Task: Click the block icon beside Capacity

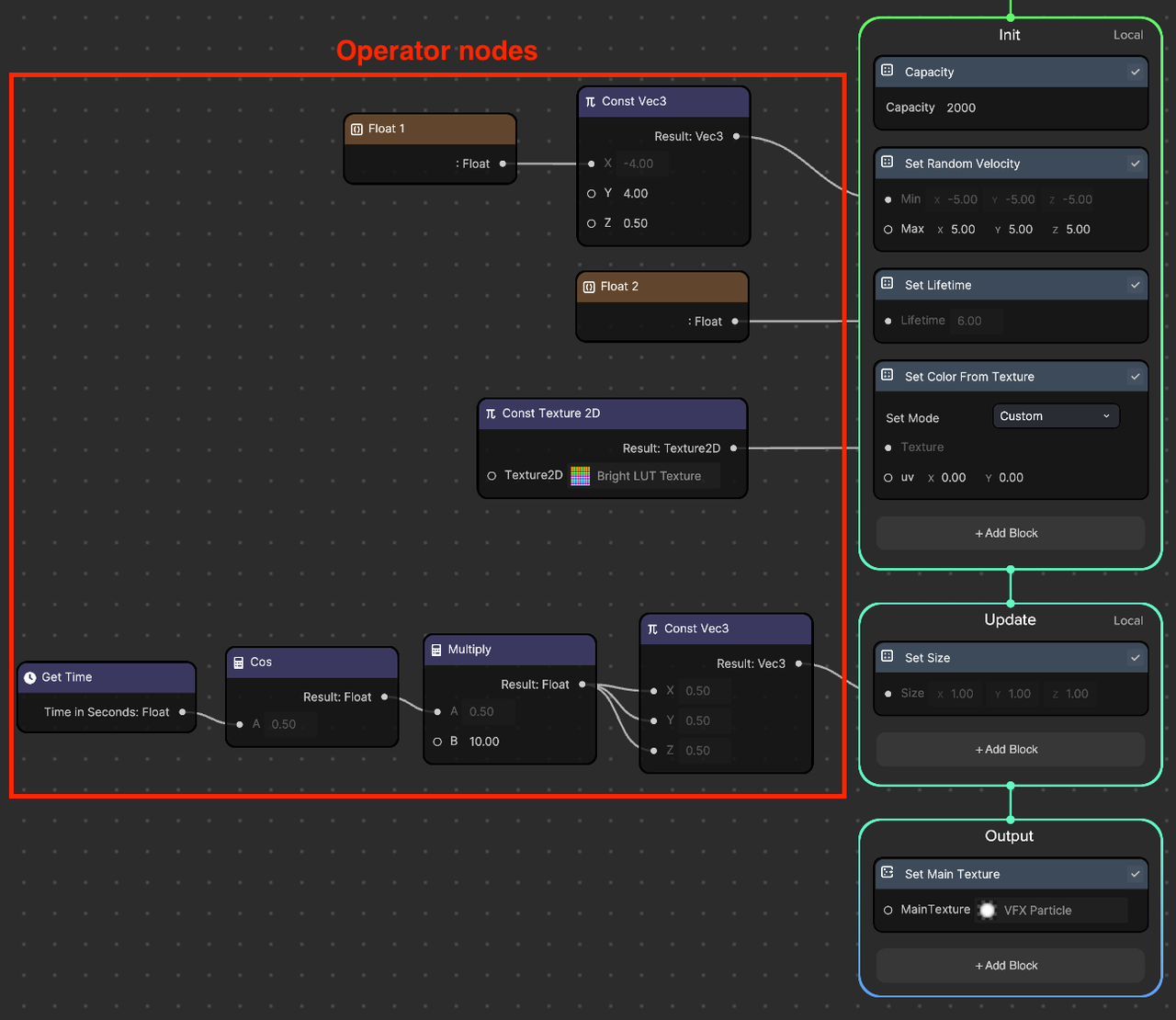Action: (886, 72)
